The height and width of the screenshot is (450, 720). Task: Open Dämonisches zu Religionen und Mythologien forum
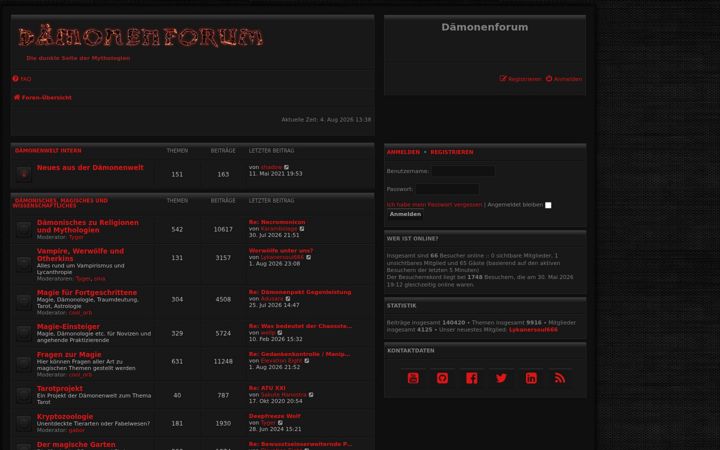pos(88,226)
